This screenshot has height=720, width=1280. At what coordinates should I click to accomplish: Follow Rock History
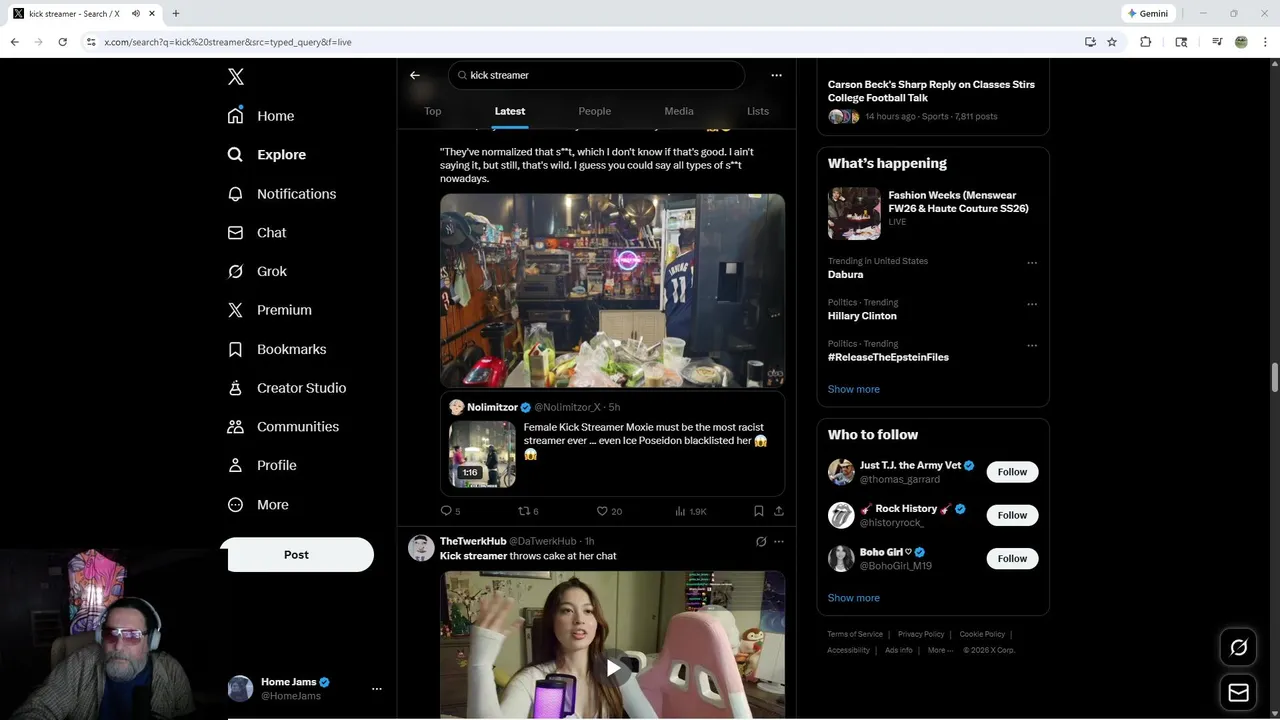pyautogui.click(x=1012, y=515)
